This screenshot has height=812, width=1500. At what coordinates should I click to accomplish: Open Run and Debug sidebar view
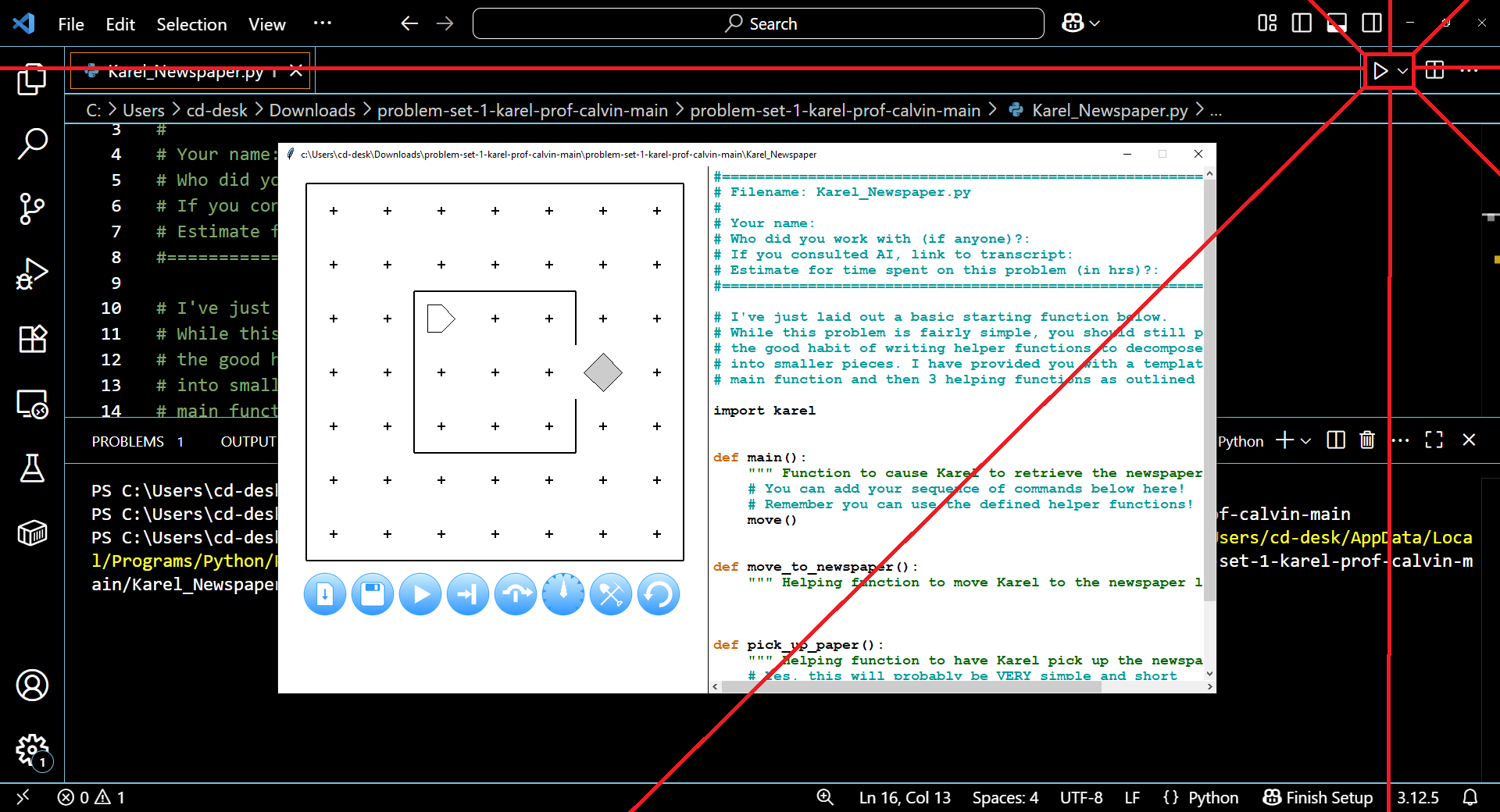coord(32,273)
